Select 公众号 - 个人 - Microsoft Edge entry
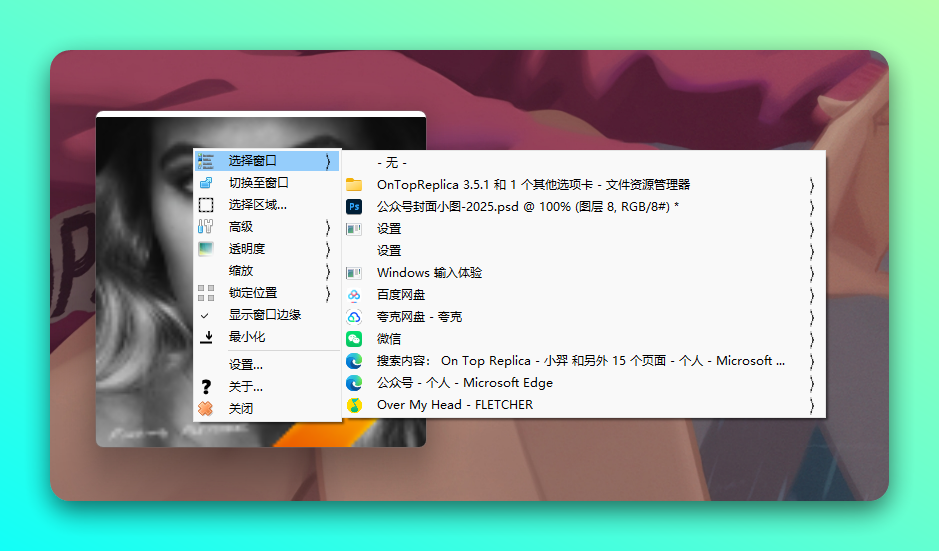The height and width of the screenshot is (551, 939). pos(583,383)
